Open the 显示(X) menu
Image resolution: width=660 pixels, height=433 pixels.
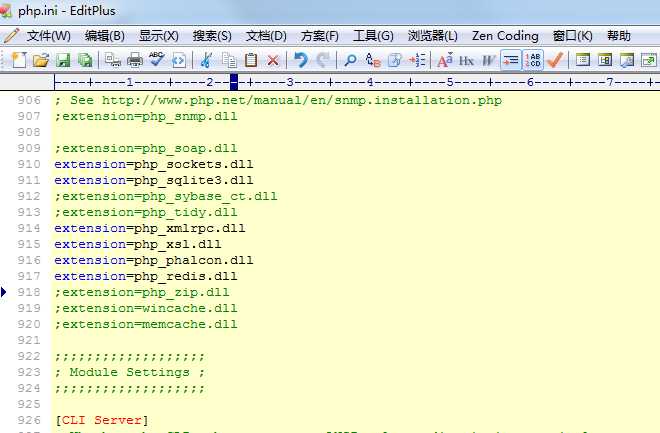point(159,36)
